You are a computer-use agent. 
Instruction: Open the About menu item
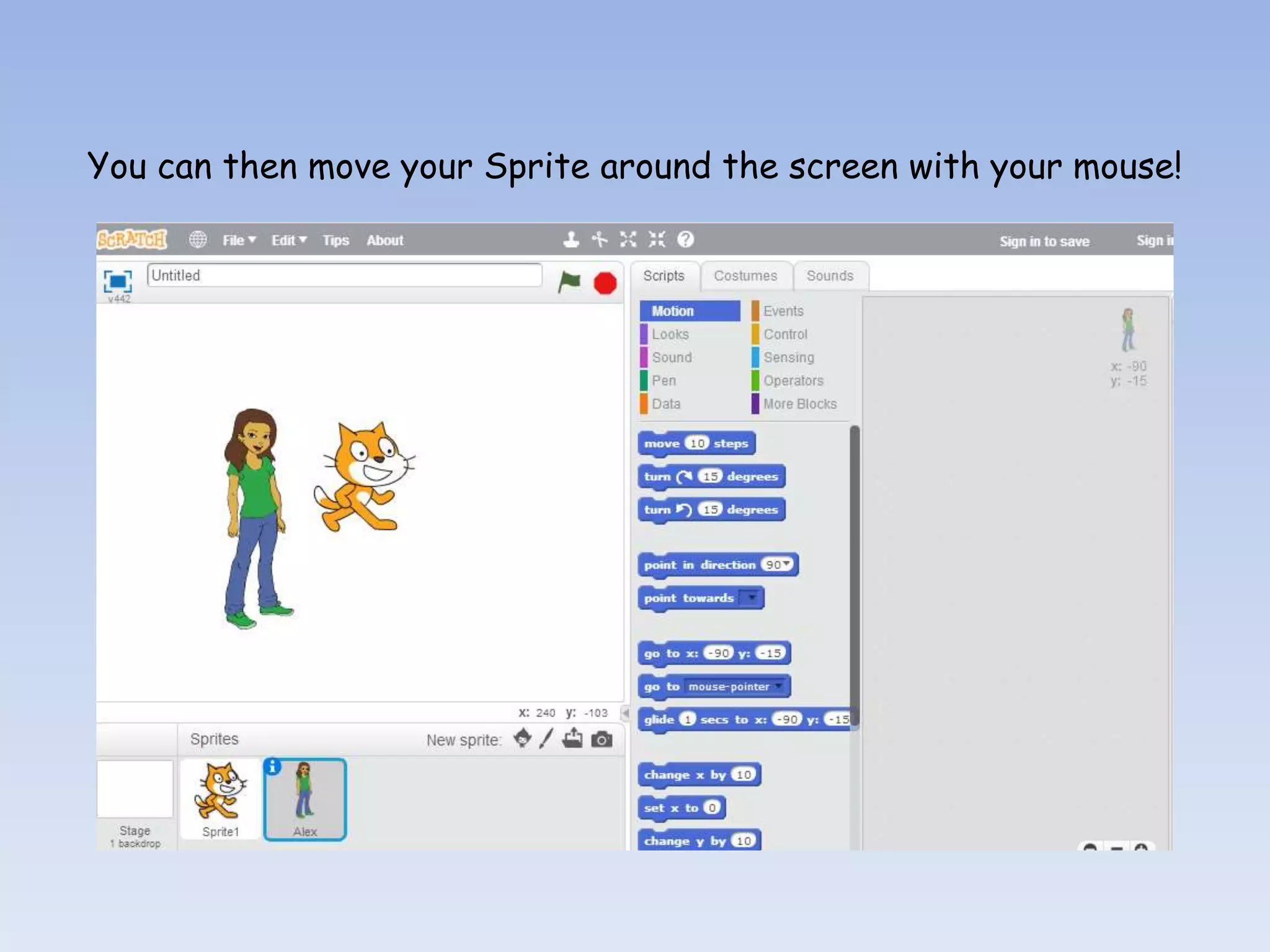pyautogui.click(x=384, y=240)
